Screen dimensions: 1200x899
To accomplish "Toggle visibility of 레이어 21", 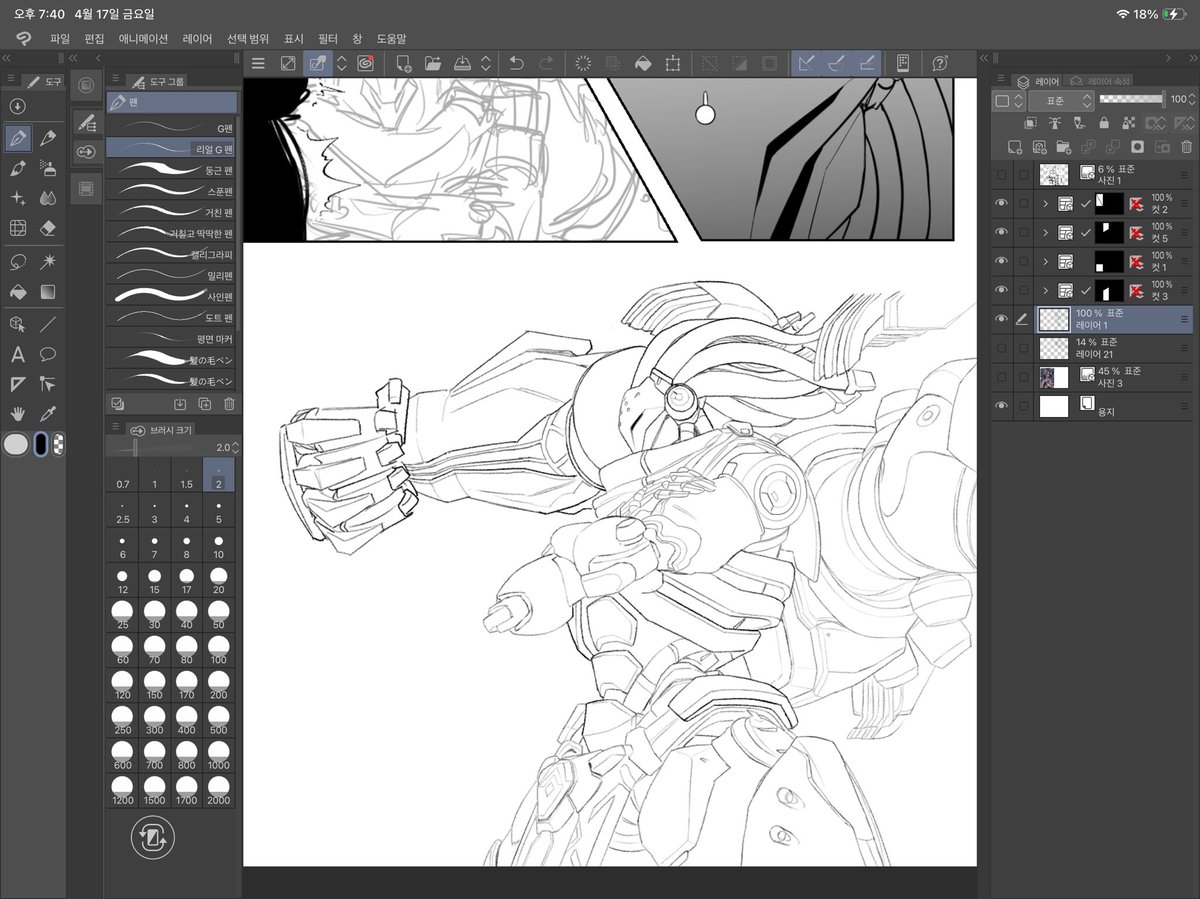I will pos(1001,348).
